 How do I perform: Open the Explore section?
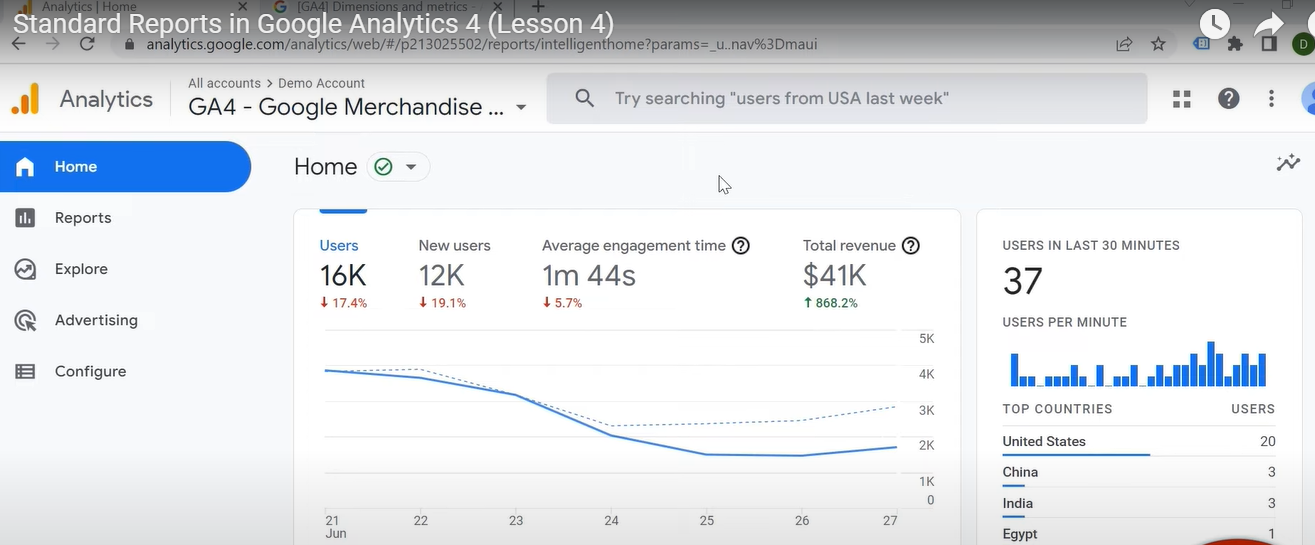click(x=81, y=269)
